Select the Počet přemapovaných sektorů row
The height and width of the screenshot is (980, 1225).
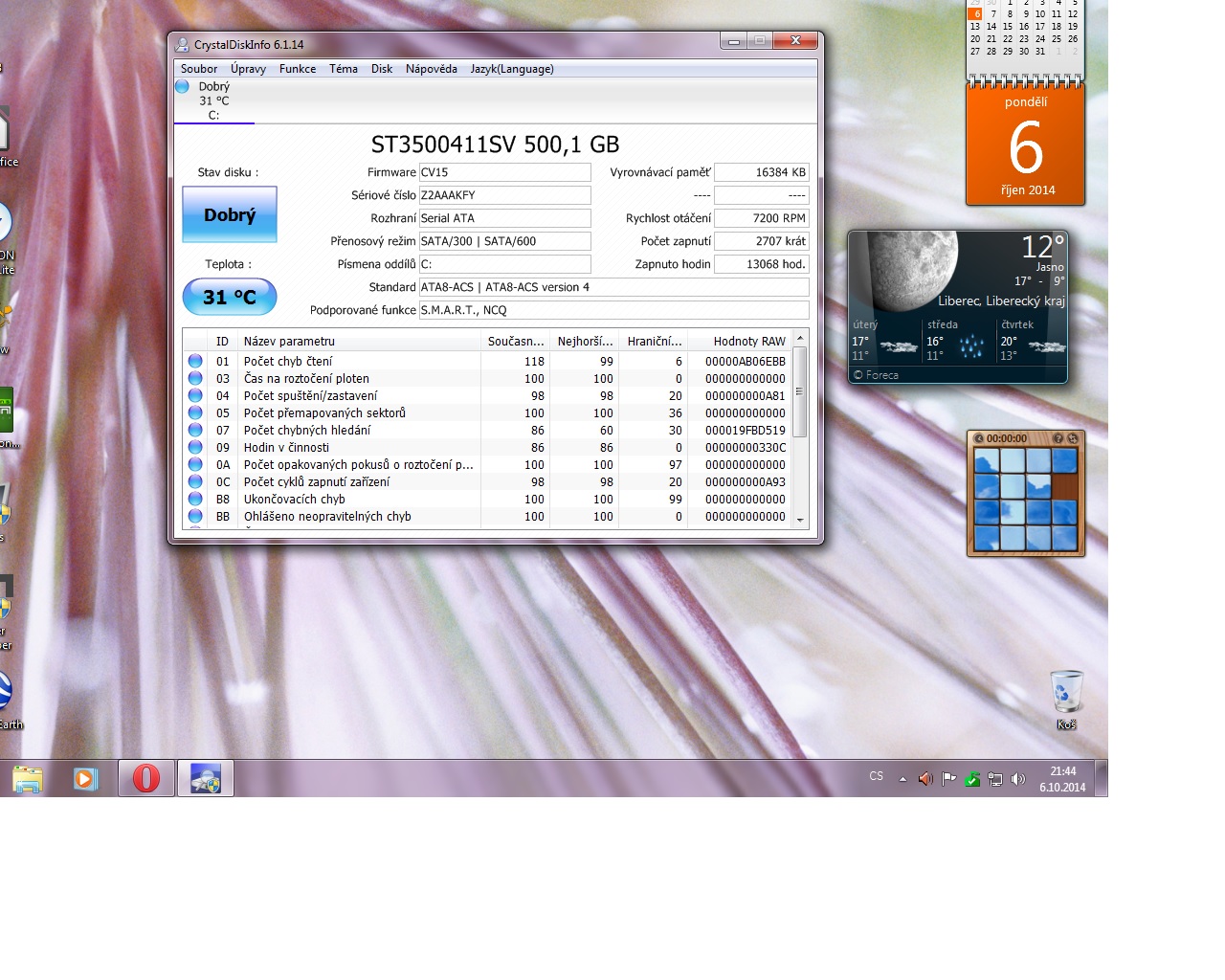(x=487, y=412)
